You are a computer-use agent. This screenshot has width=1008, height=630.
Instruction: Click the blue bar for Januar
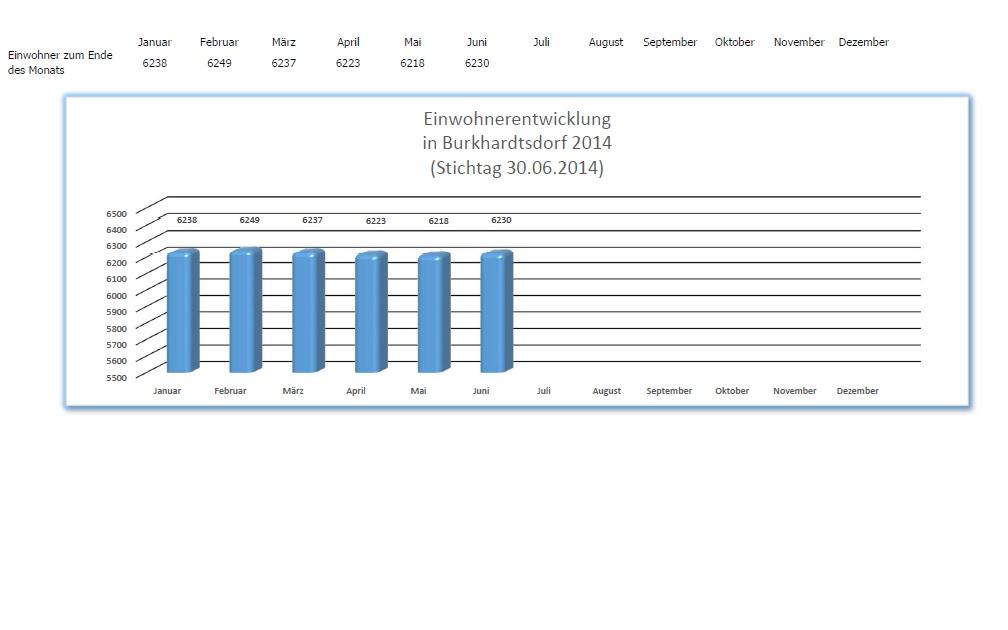click(x=182, y=312)
